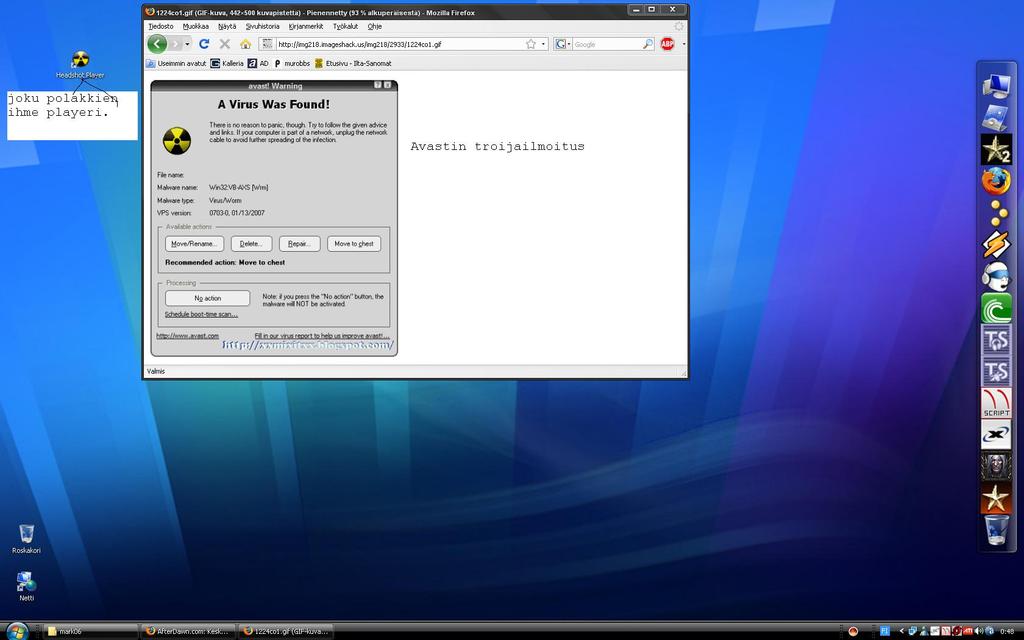Reload the page with the refresh icon
1024x640 pixels.
tap(204, 44)
